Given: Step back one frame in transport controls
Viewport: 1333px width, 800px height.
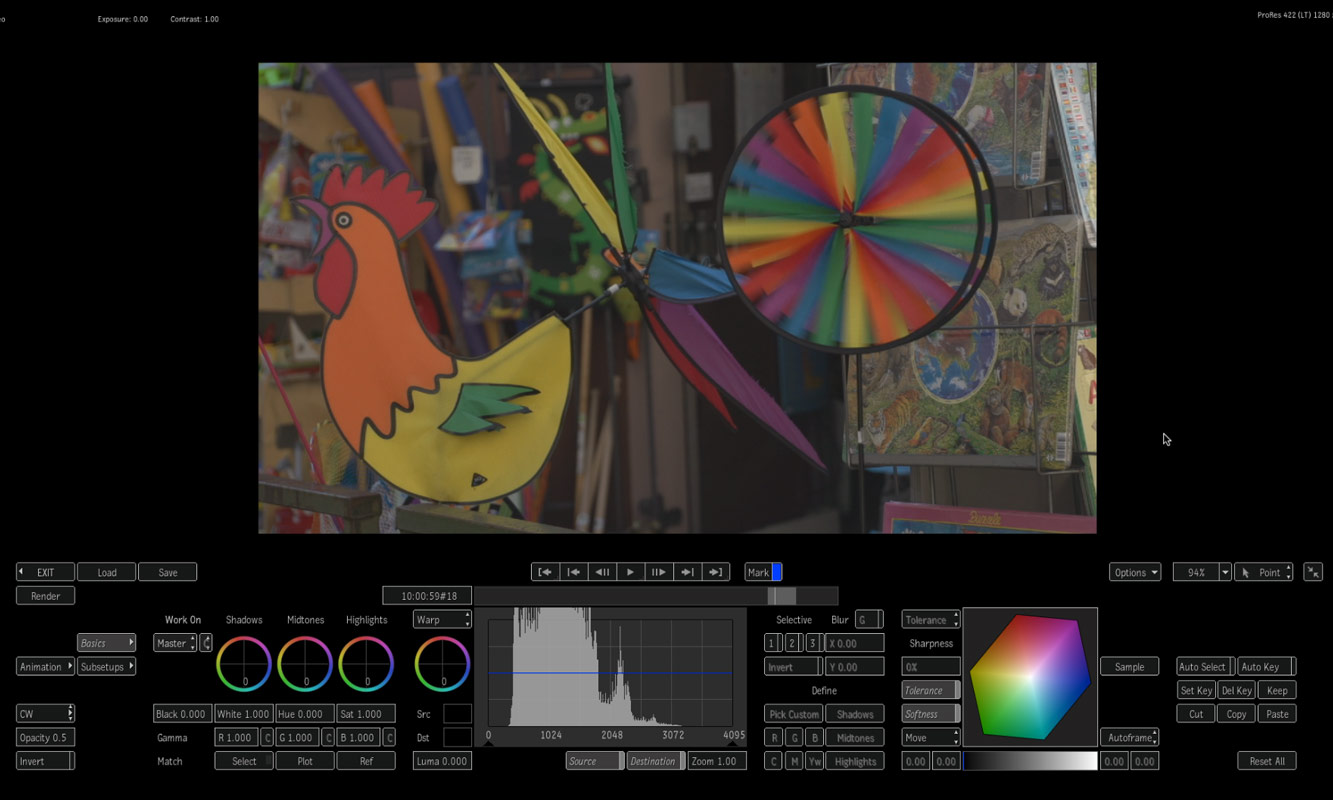Looking at the screenshot, I should coord(602,572).
